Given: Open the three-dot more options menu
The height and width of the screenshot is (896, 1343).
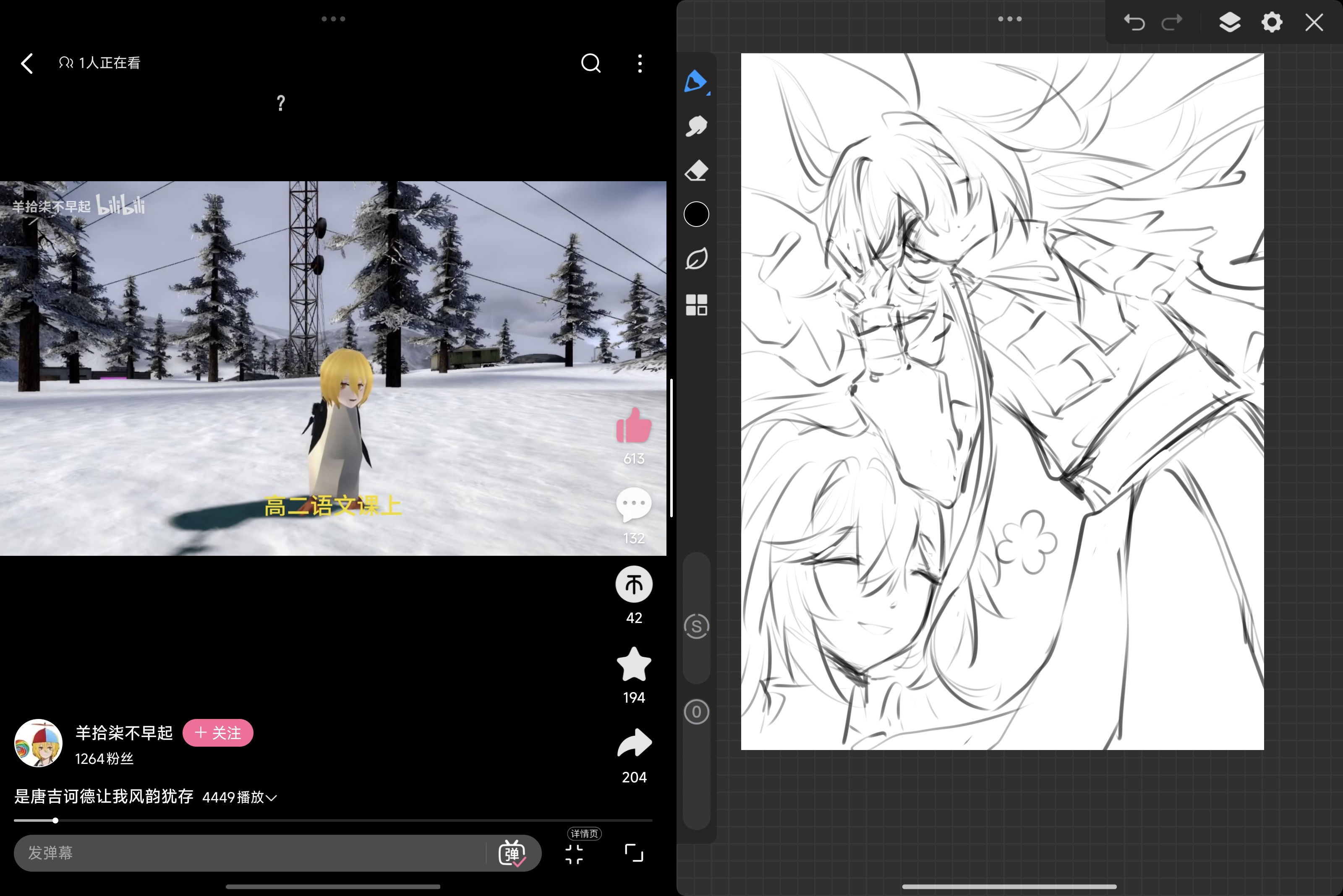Looking at the screenshot, I should pyautogui.click(x=640, y=63).
